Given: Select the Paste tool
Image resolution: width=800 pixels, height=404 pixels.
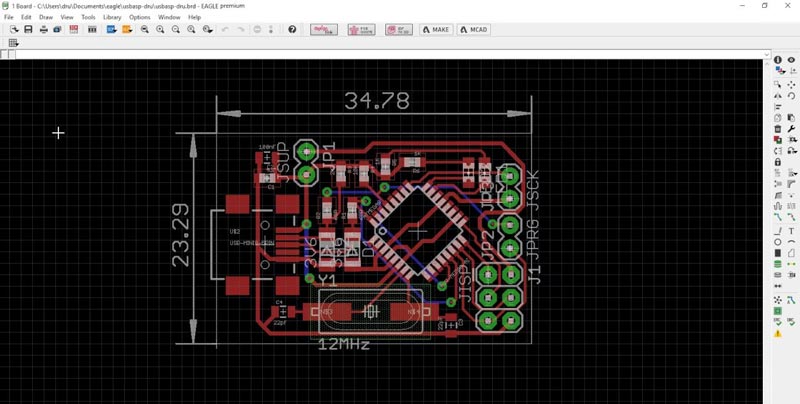Looking at the screenshot, I should tap(791, 118).
